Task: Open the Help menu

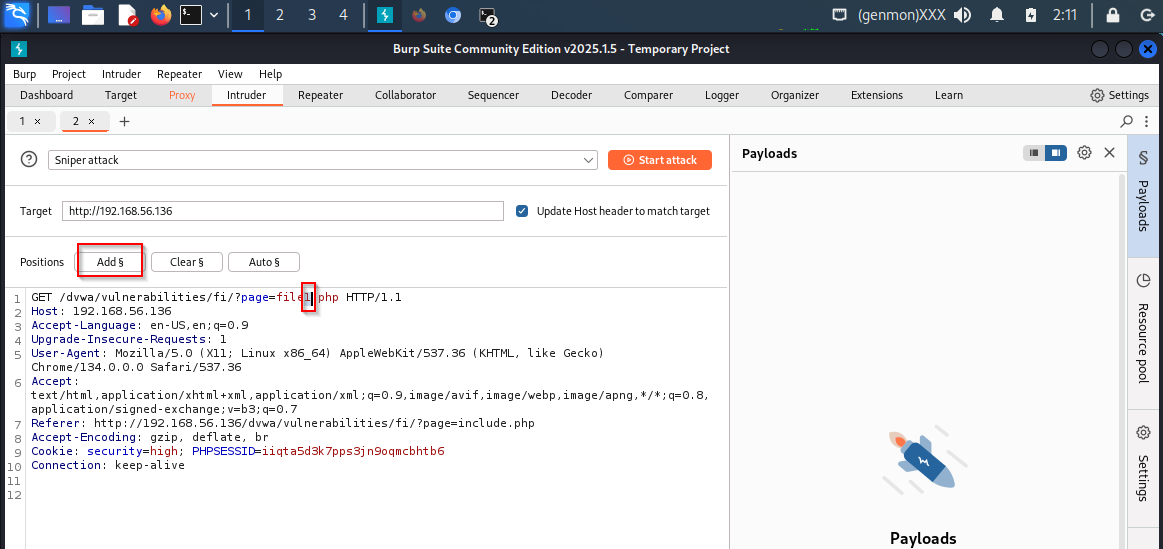Action: tap(271, 74)
